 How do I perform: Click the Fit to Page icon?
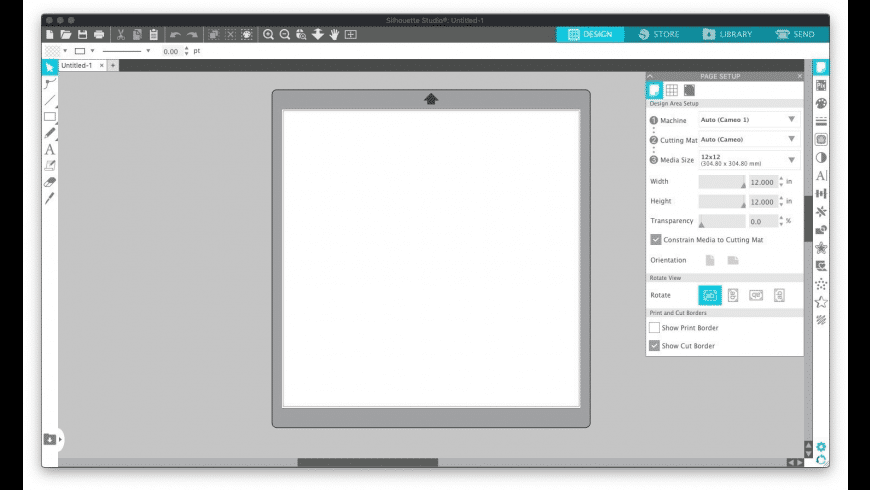(351, 34)
